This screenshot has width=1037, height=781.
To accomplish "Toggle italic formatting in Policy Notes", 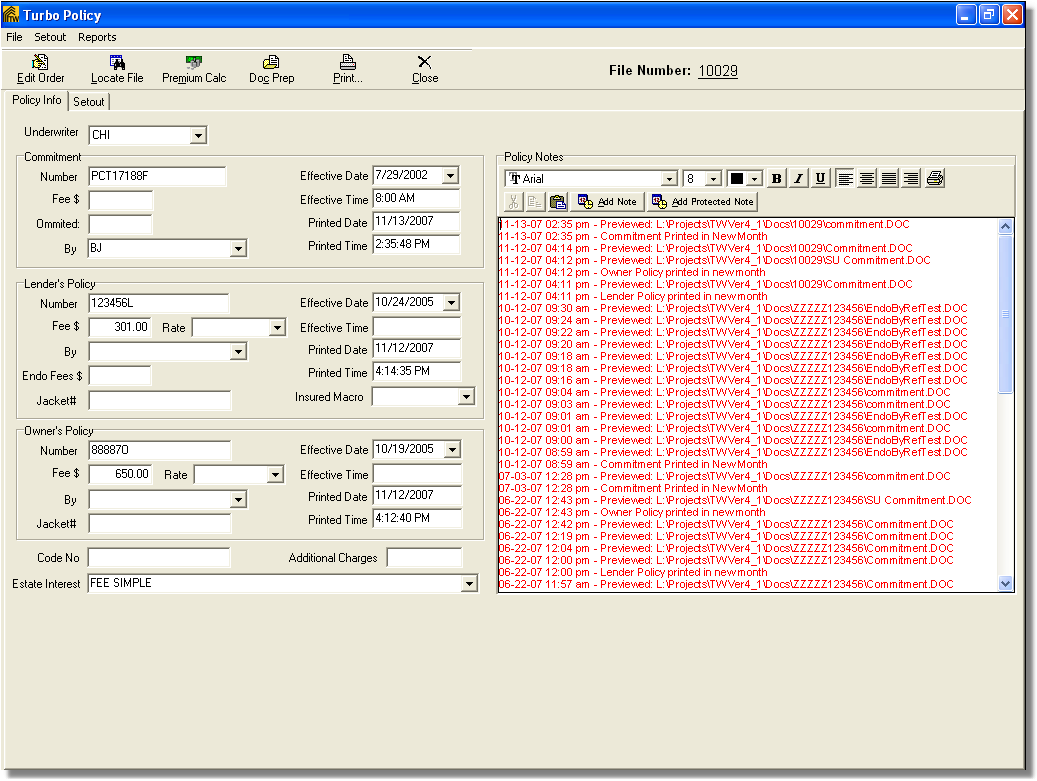I will point(799,179).
